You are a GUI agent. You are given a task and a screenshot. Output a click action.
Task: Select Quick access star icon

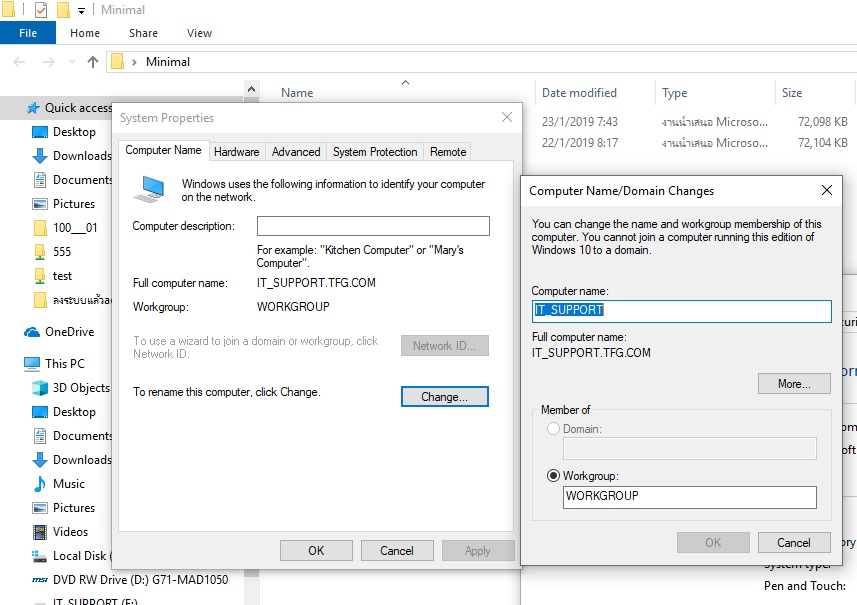point(33,108)
